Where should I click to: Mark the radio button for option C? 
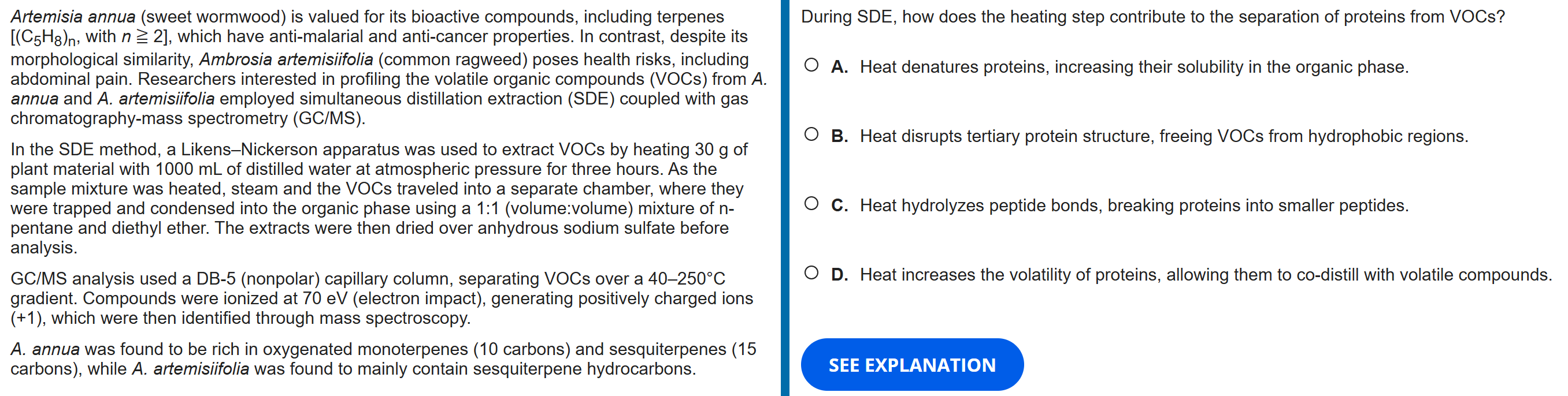811,204
